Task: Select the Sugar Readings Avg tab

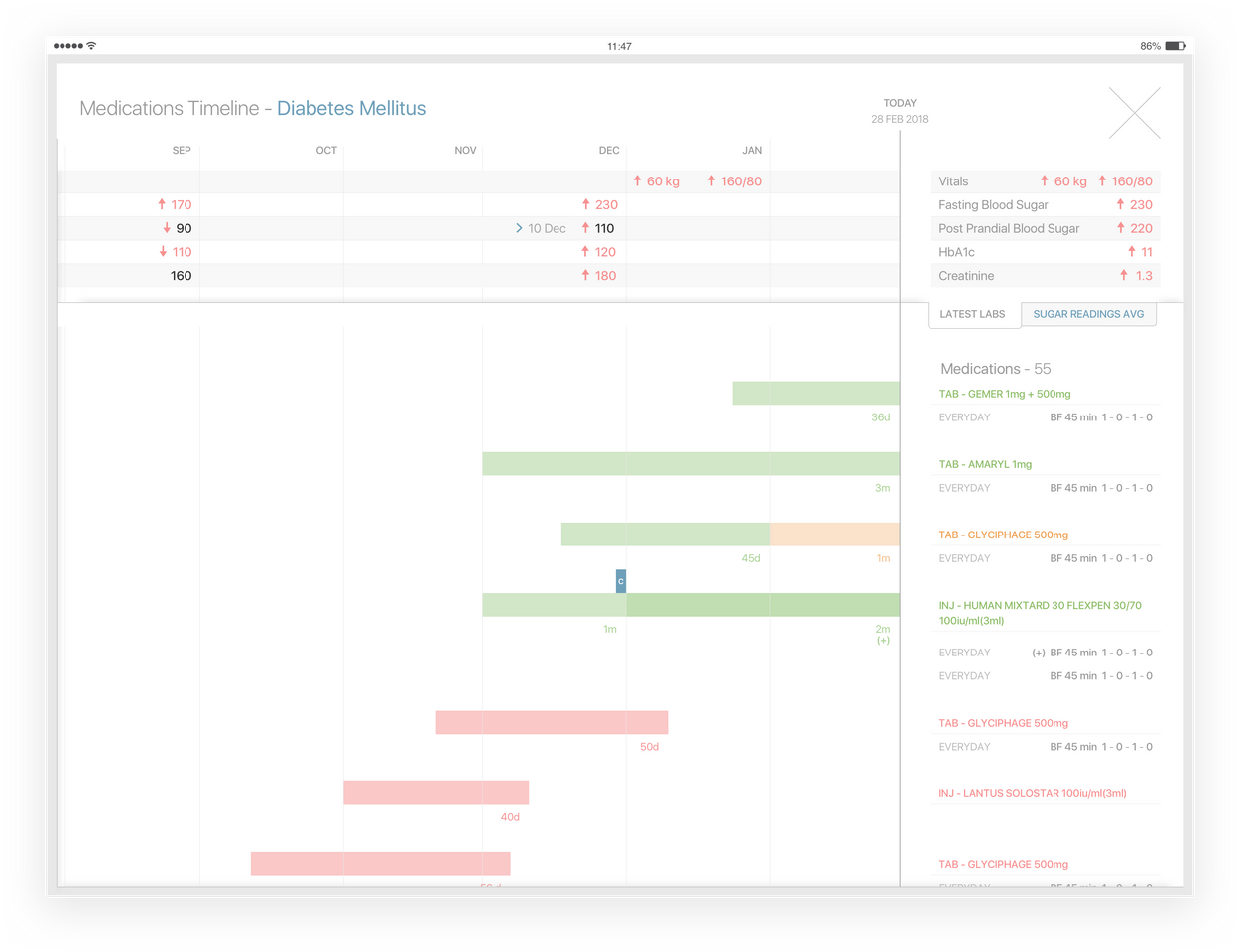Action: [1088, 314]
